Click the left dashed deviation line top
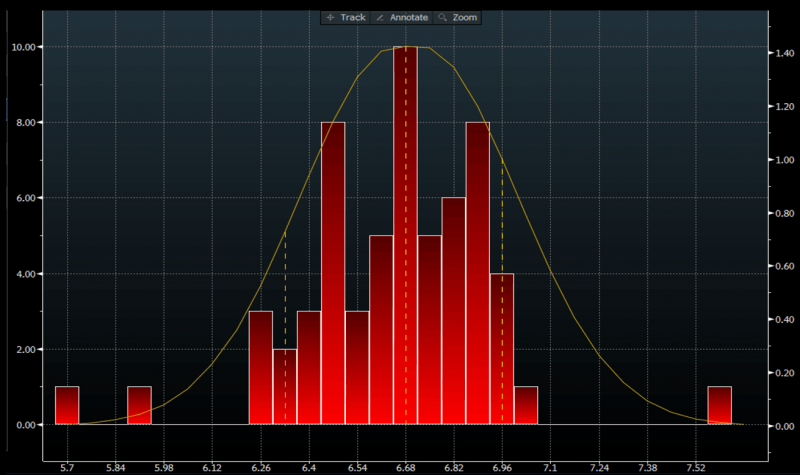This screenshot has width=800, height=475. pyautogui.click(x=285, y=234)
